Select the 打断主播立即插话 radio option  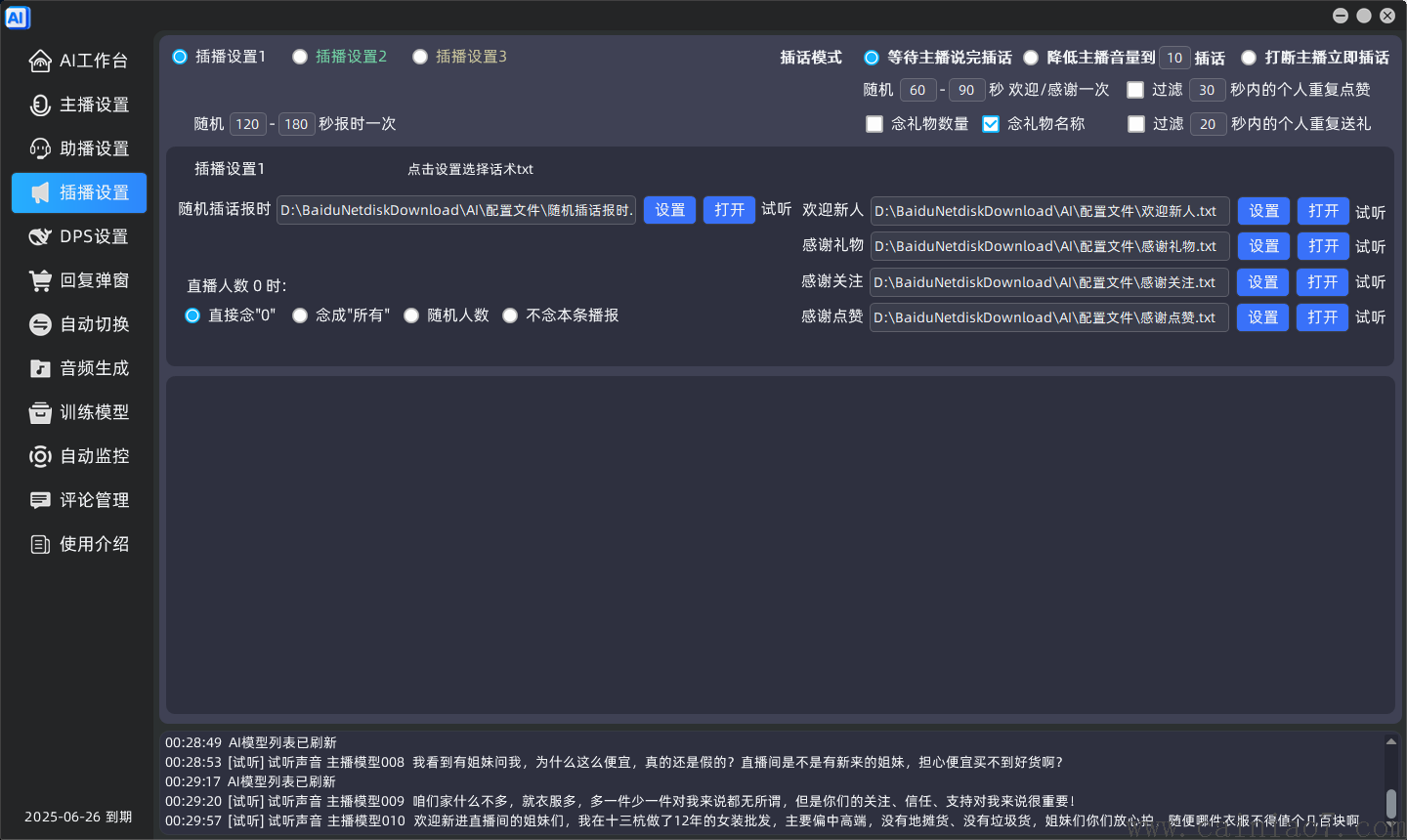[1248, 58]
